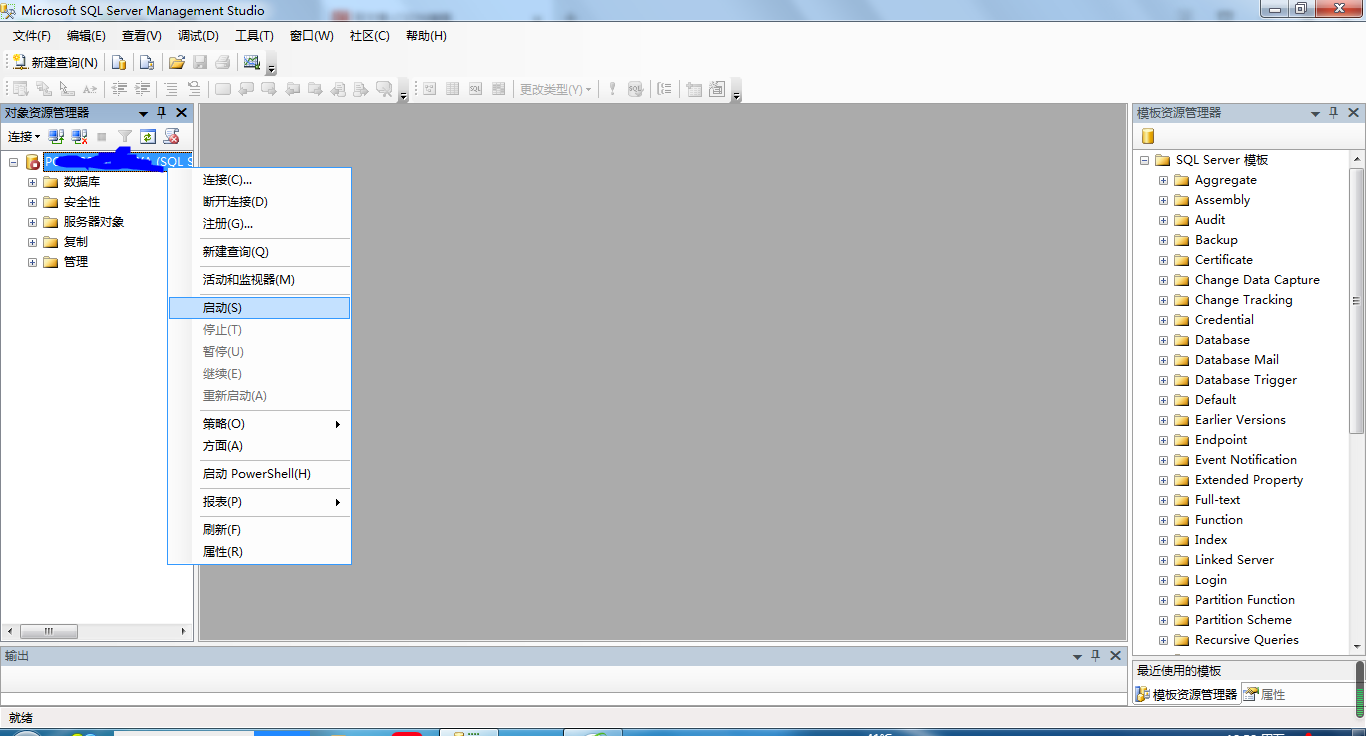The width and height of the screenshot is (1366, 736).
Task: Open the Output panel window position dropdown arrow
Action: (x=1077, y=656)
